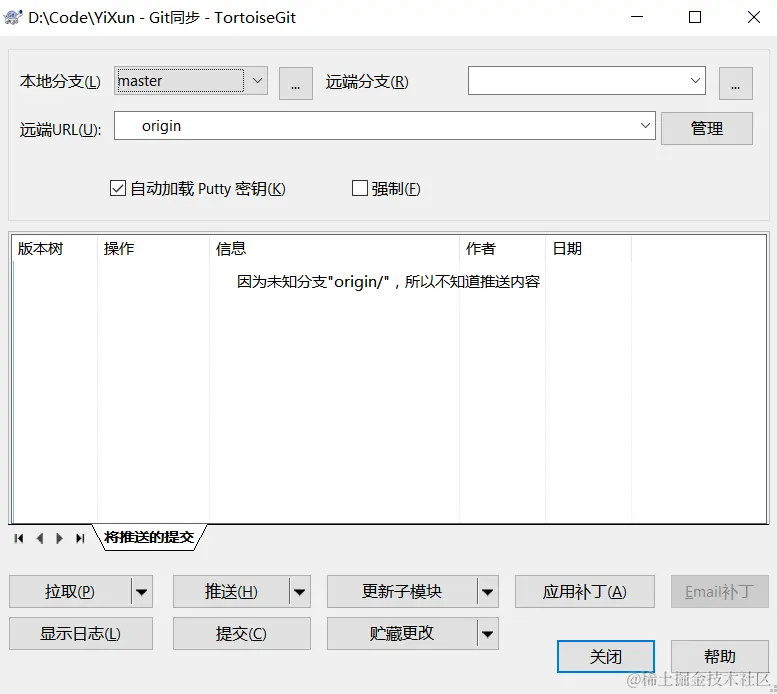Click the 拉取(P) button
This screenshot has width=777, height=694.
70,591
